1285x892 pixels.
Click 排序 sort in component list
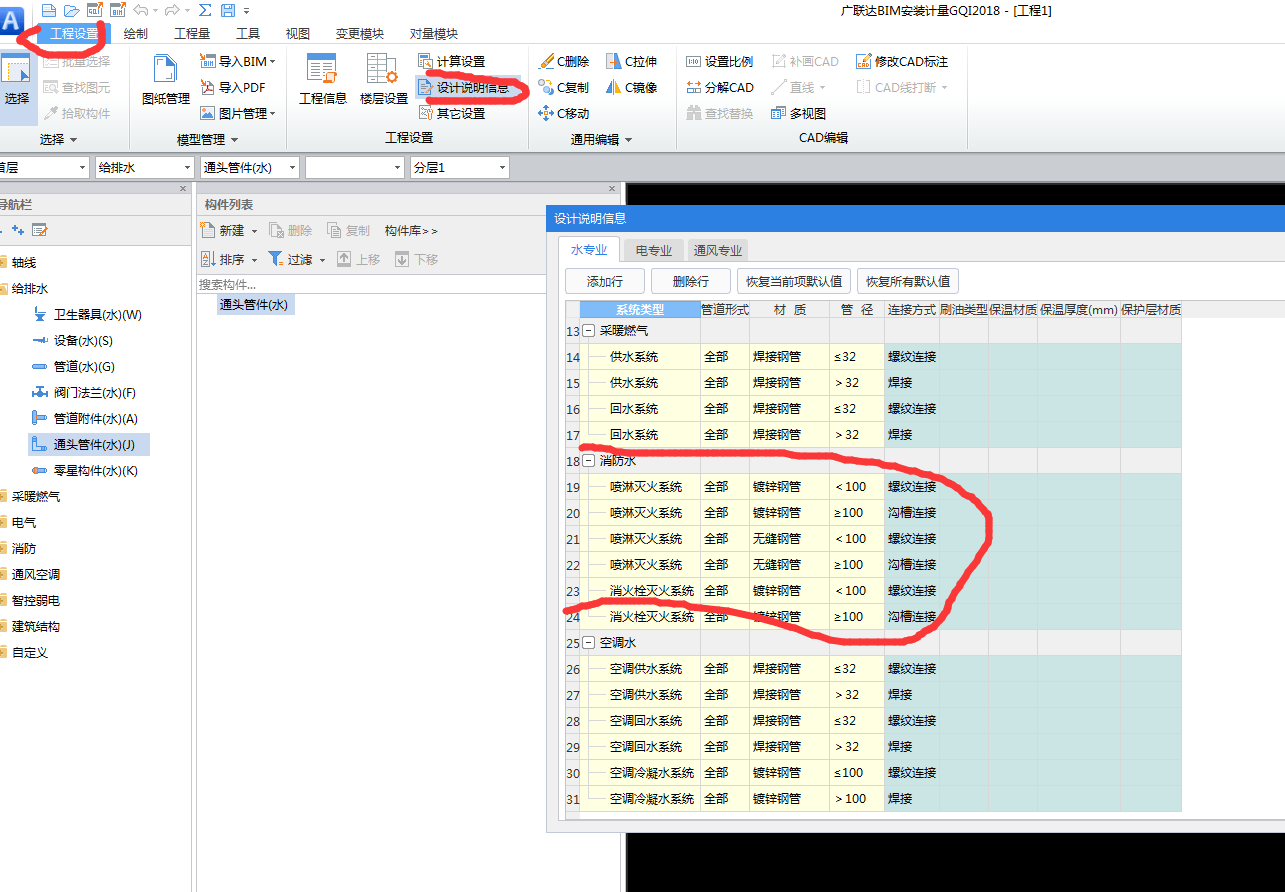coord(229,259)
